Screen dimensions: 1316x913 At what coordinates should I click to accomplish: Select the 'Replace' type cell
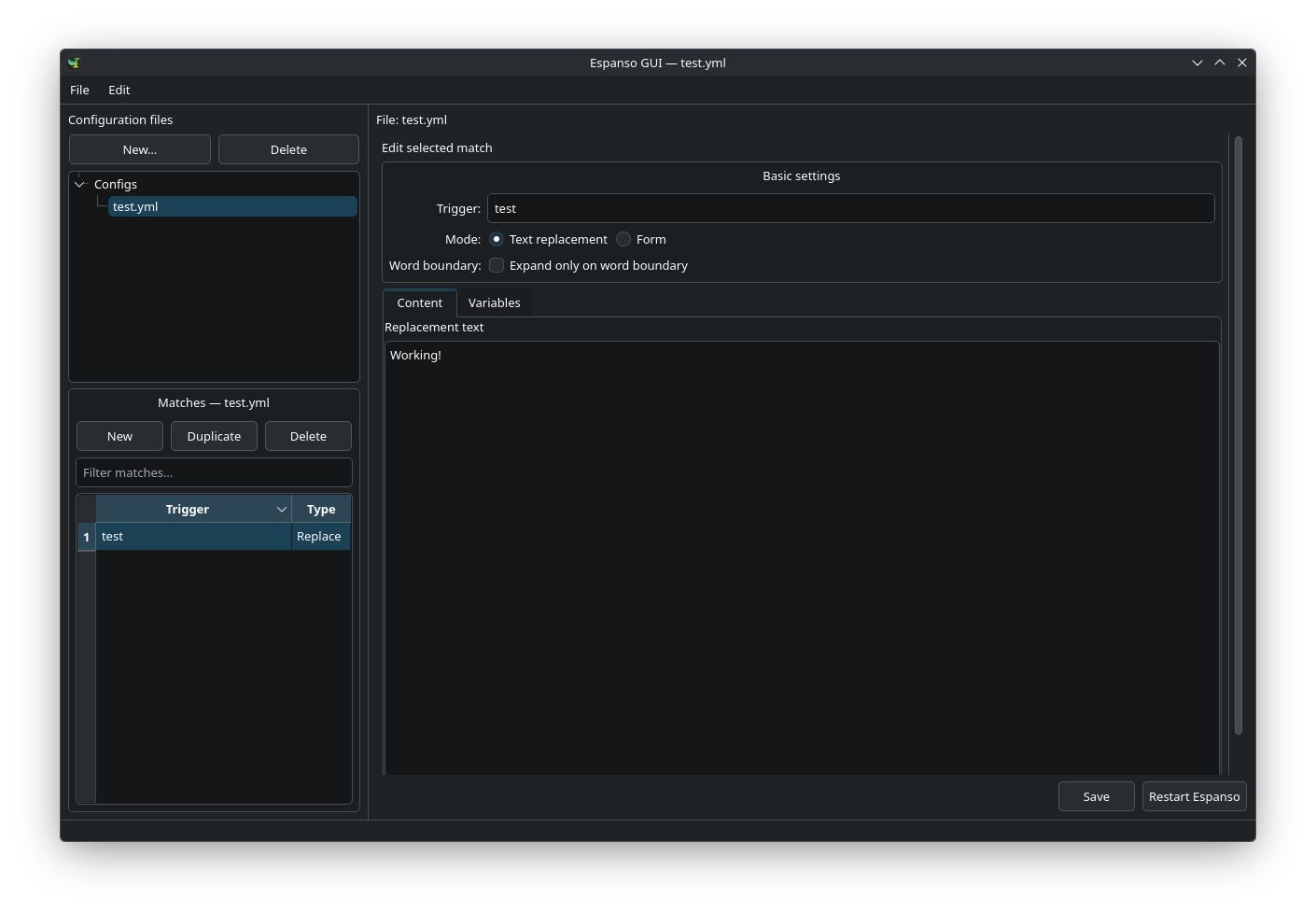coord(321,537)
